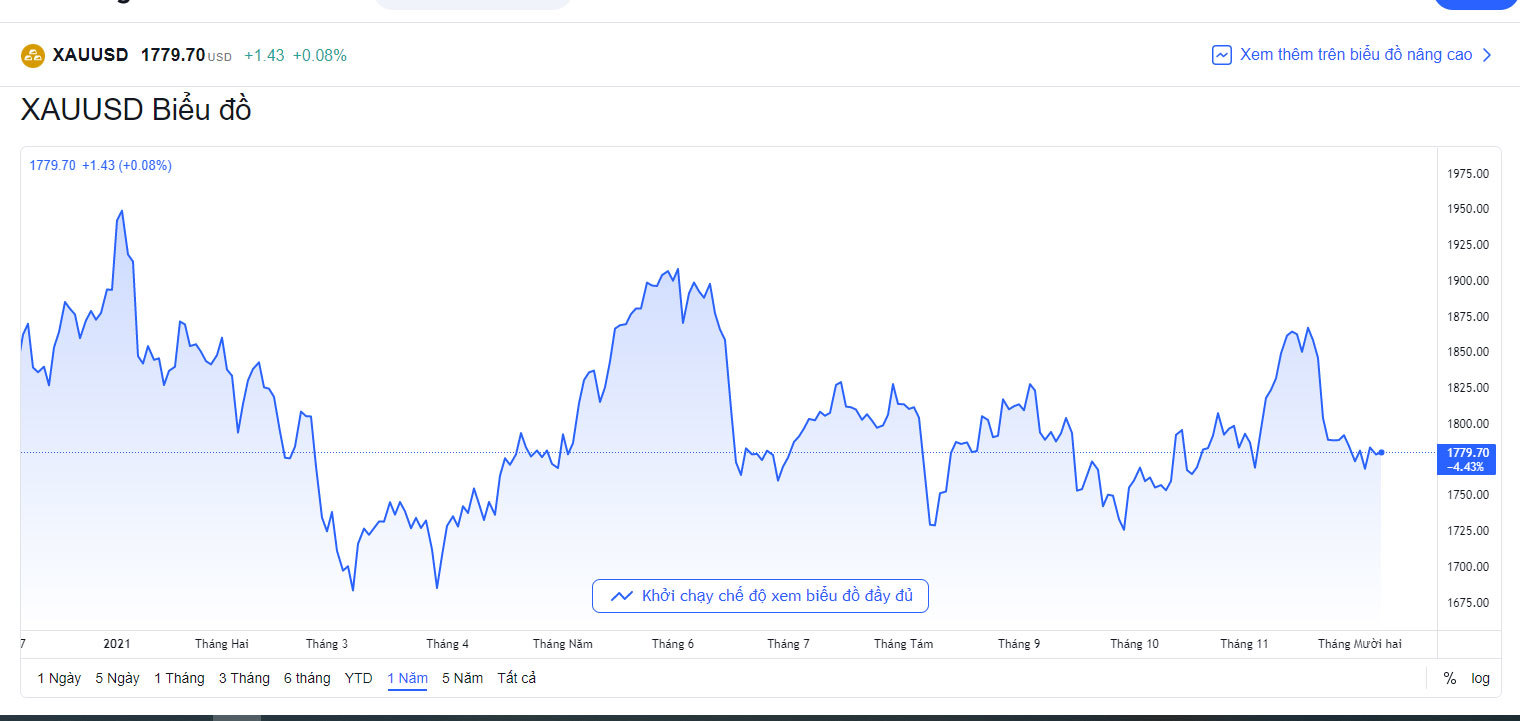
Task: Click the gold XAUUSD symbol icon
Action: pos(33,56)
